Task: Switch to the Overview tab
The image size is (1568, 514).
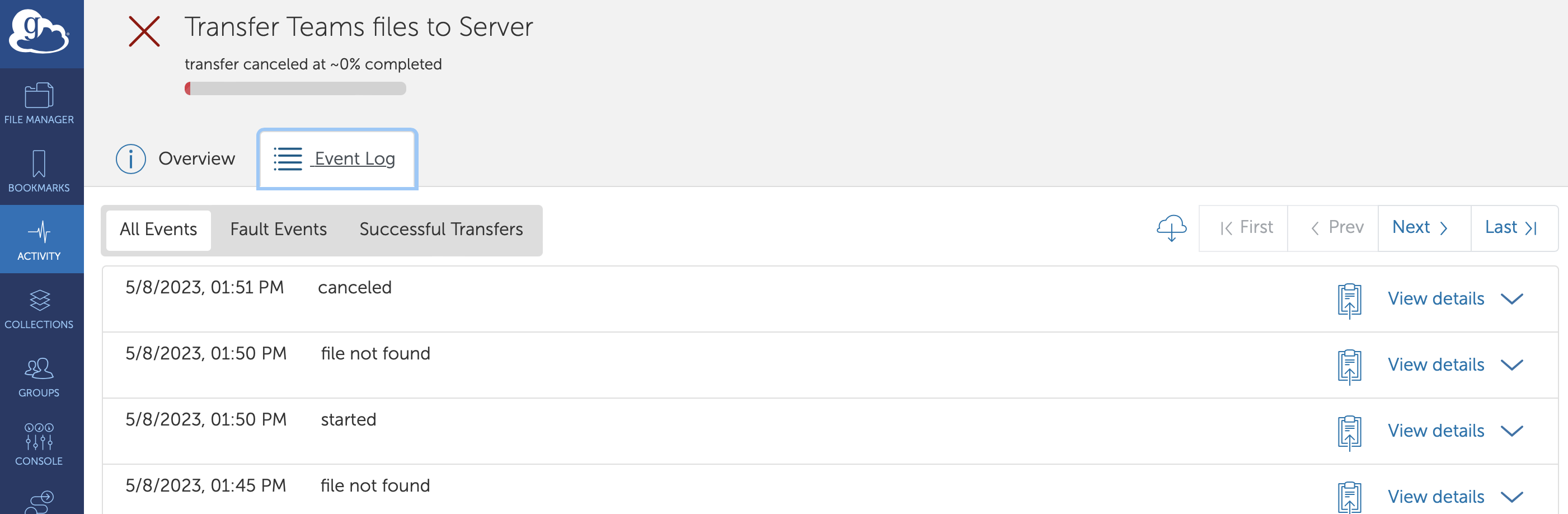Action: 176,158
